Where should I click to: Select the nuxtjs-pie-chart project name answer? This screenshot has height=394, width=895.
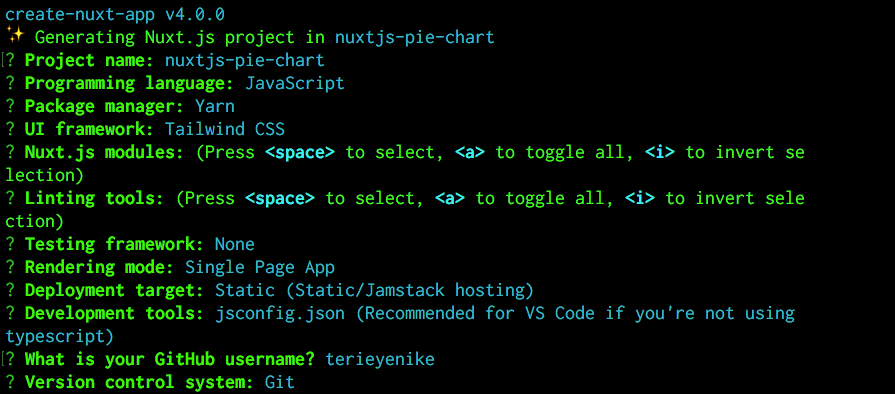tap(245, 60)
